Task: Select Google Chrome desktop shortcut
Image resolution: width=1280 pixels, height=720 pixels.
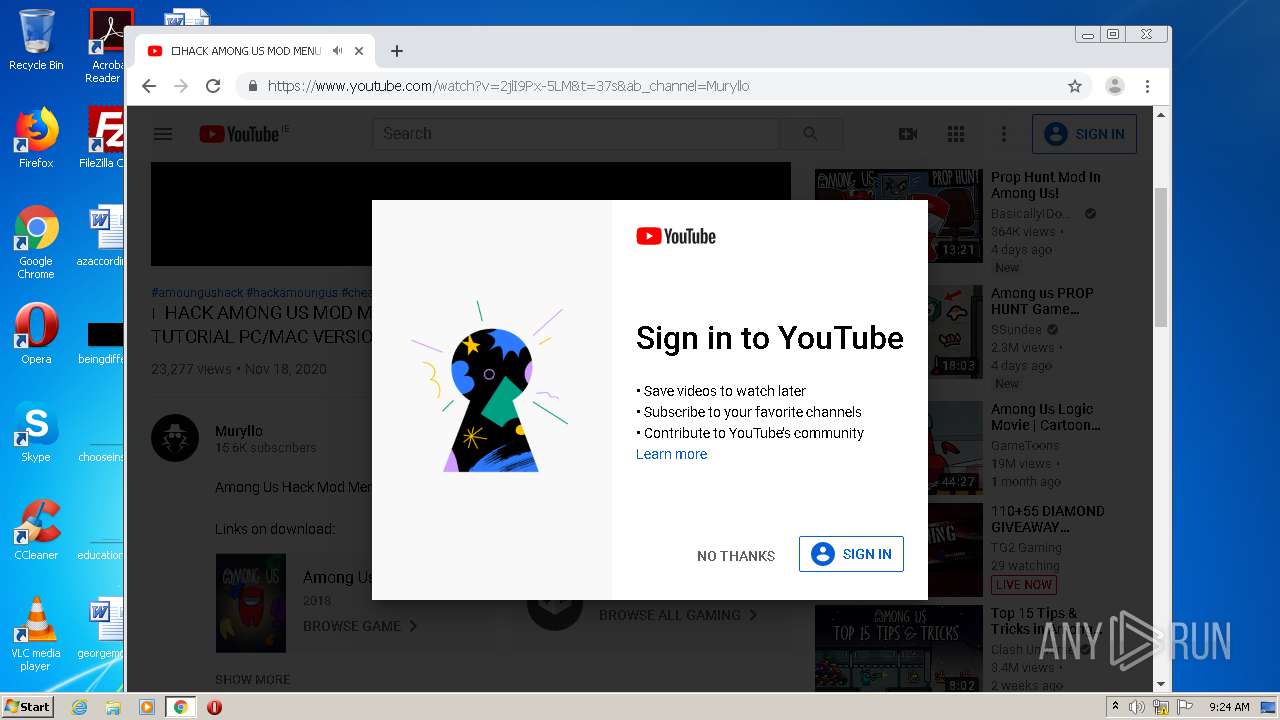Action: pyautogui.click(x=36, y=242)
